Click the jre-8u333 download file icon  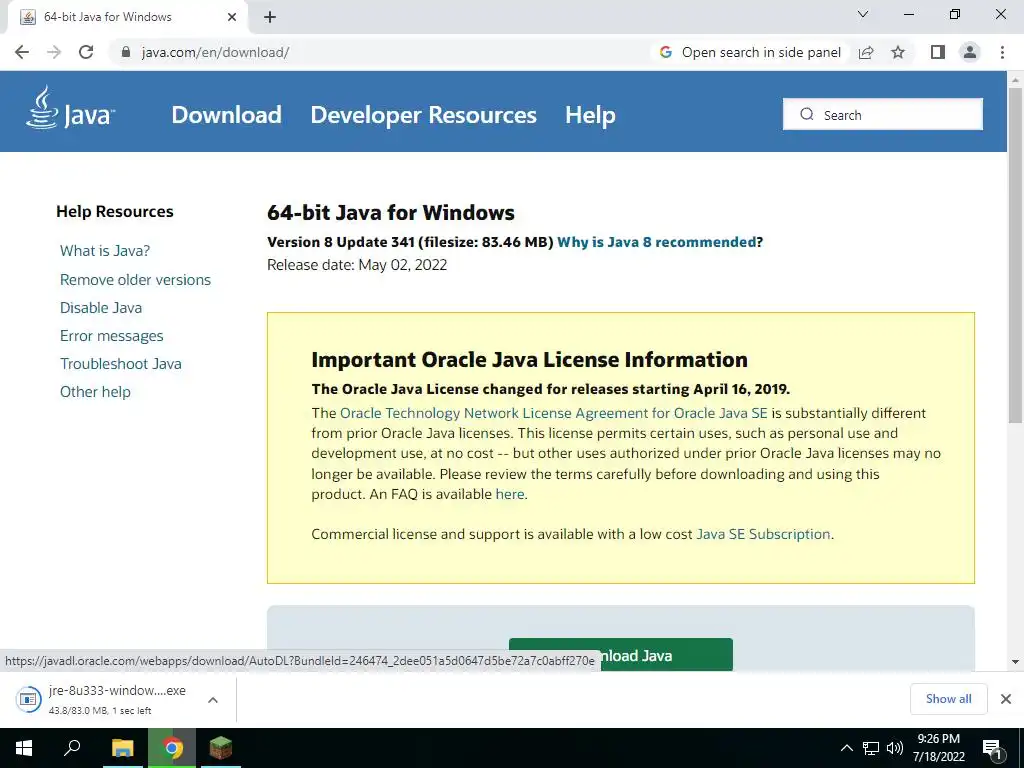tap(28, 699)
